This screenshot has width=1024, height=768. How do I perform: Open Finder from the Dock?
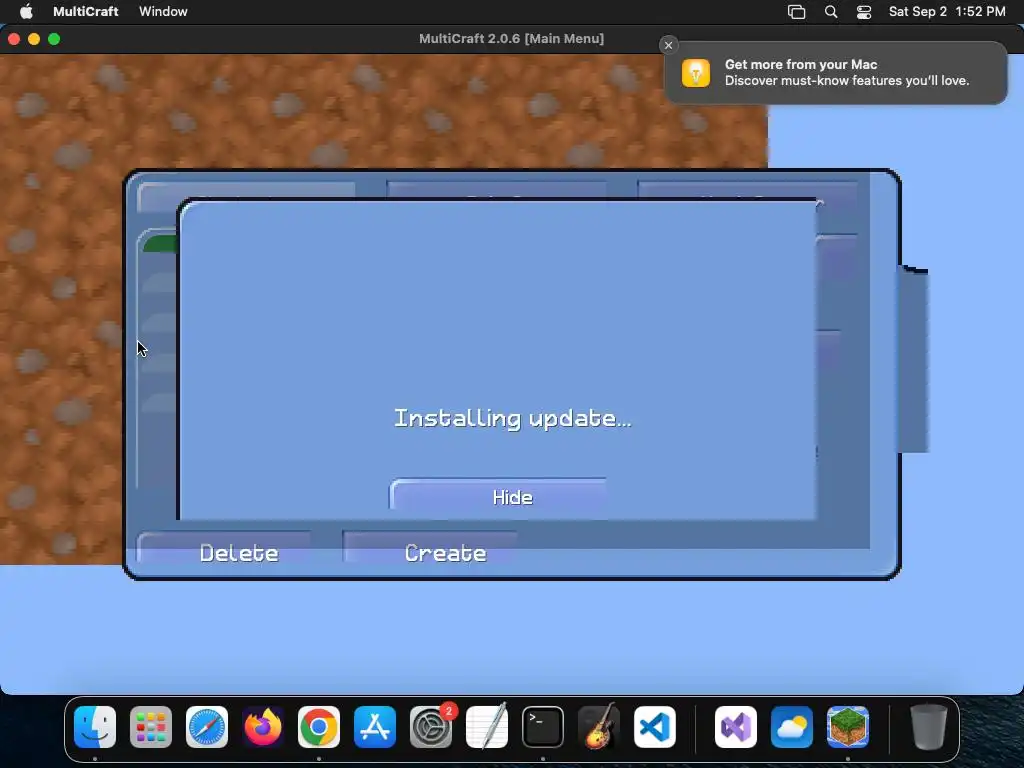[95, 727]
